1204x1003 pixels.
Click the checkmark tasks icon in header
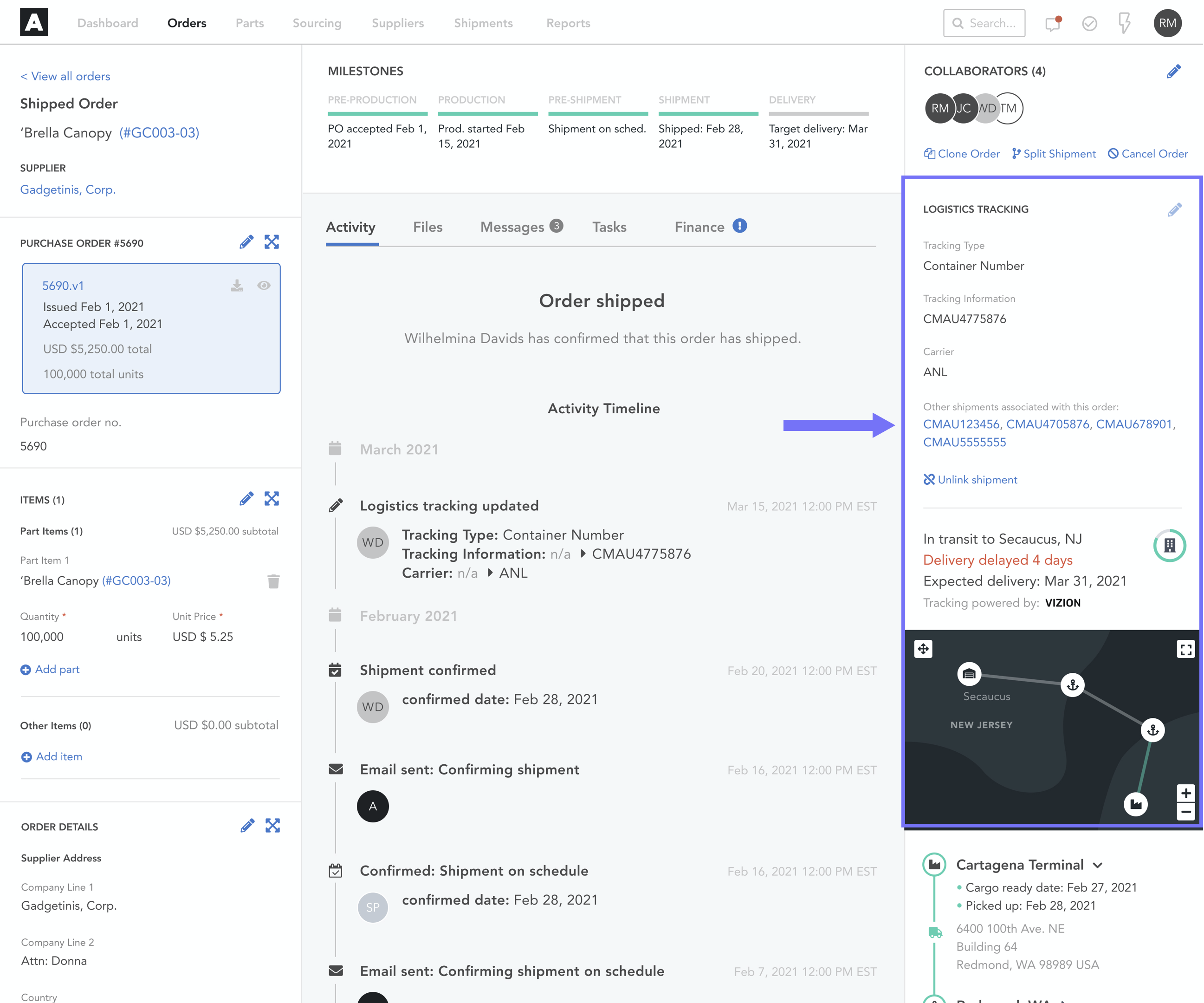point(1089,23)
